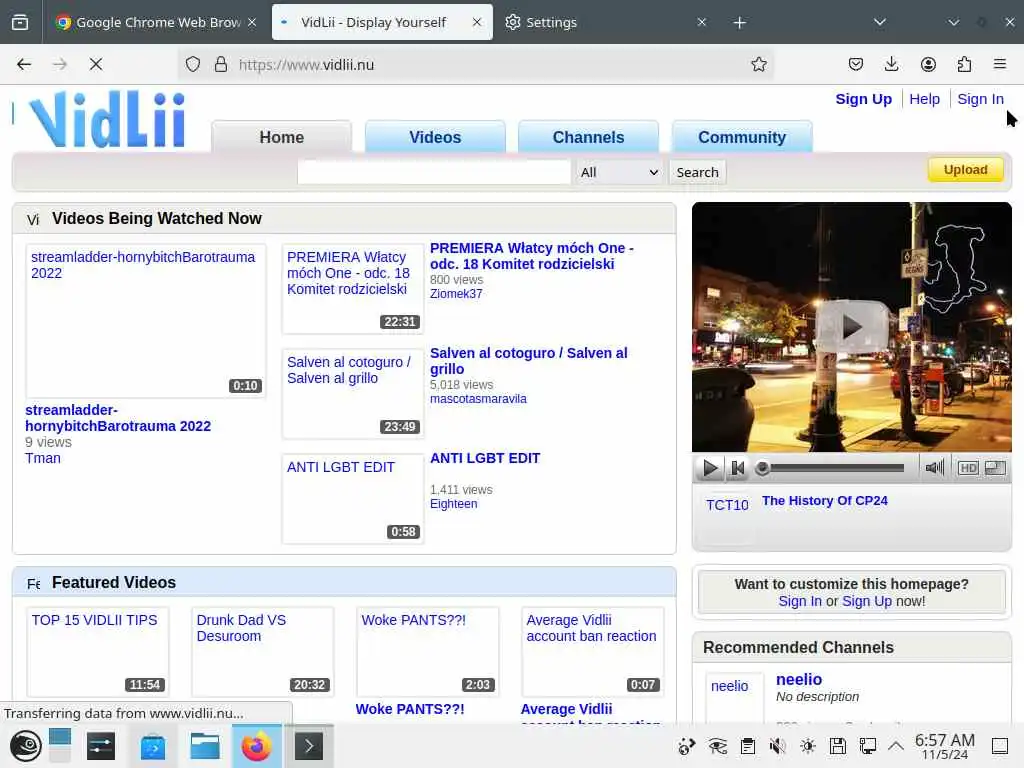Open the Firefox hamburger application menu
This screenshot has height=768, width=1024.
coord(1000,64)
